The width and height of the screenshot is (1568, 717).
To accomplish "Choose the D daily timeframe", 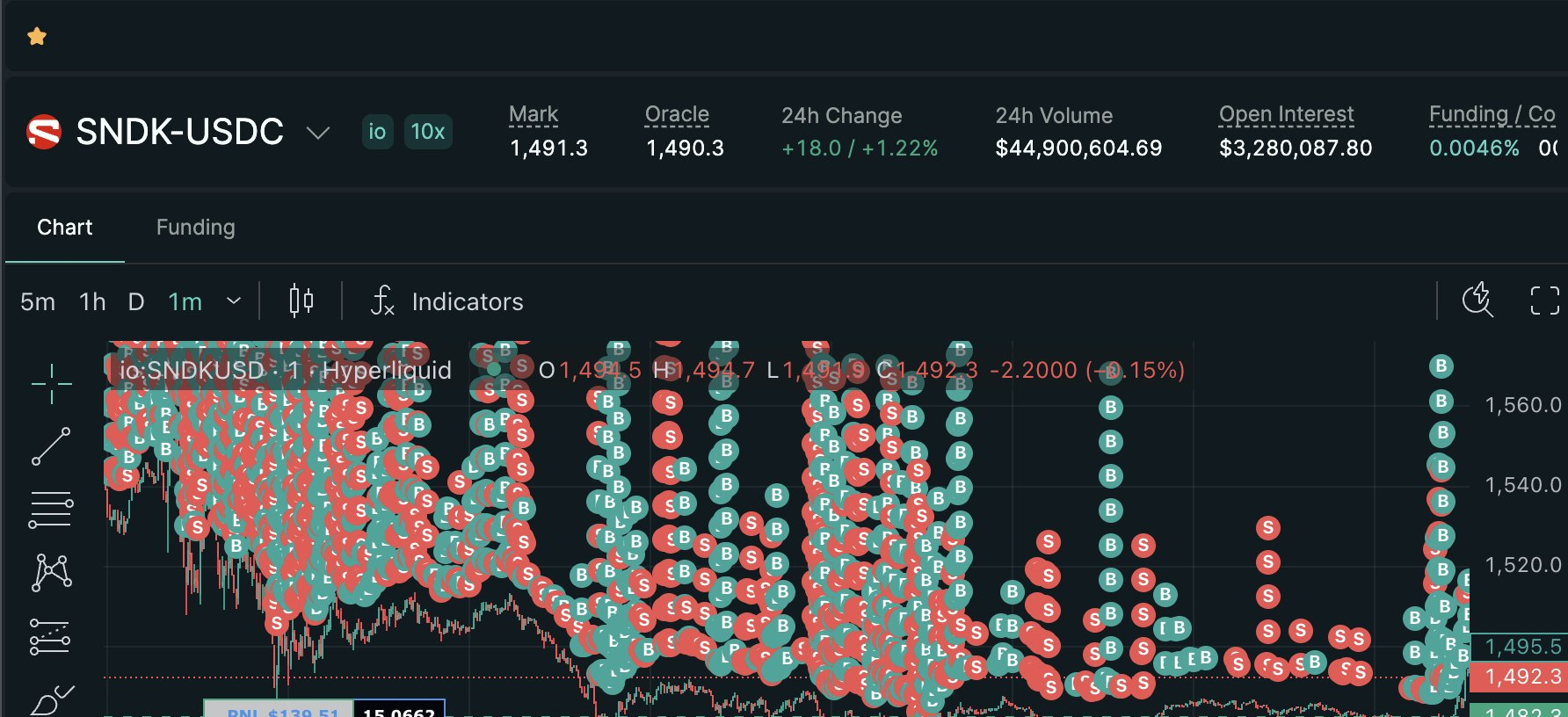I will tap(136, 302).
